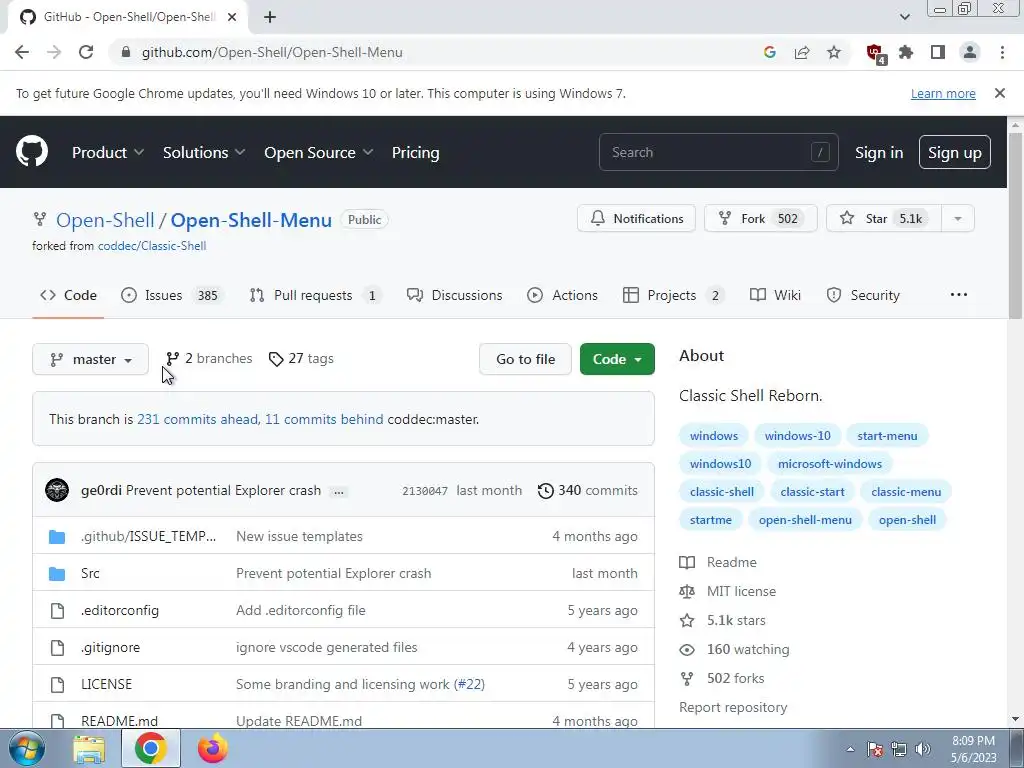Click the MIT license scale icon

pos(687,592)
